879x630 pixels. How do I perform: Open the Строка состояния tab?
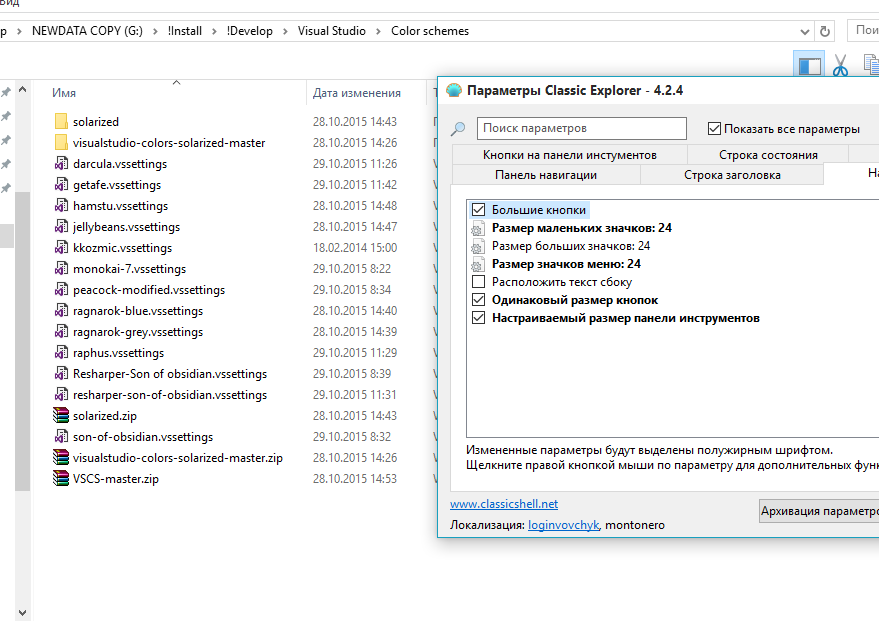[768, 155]
